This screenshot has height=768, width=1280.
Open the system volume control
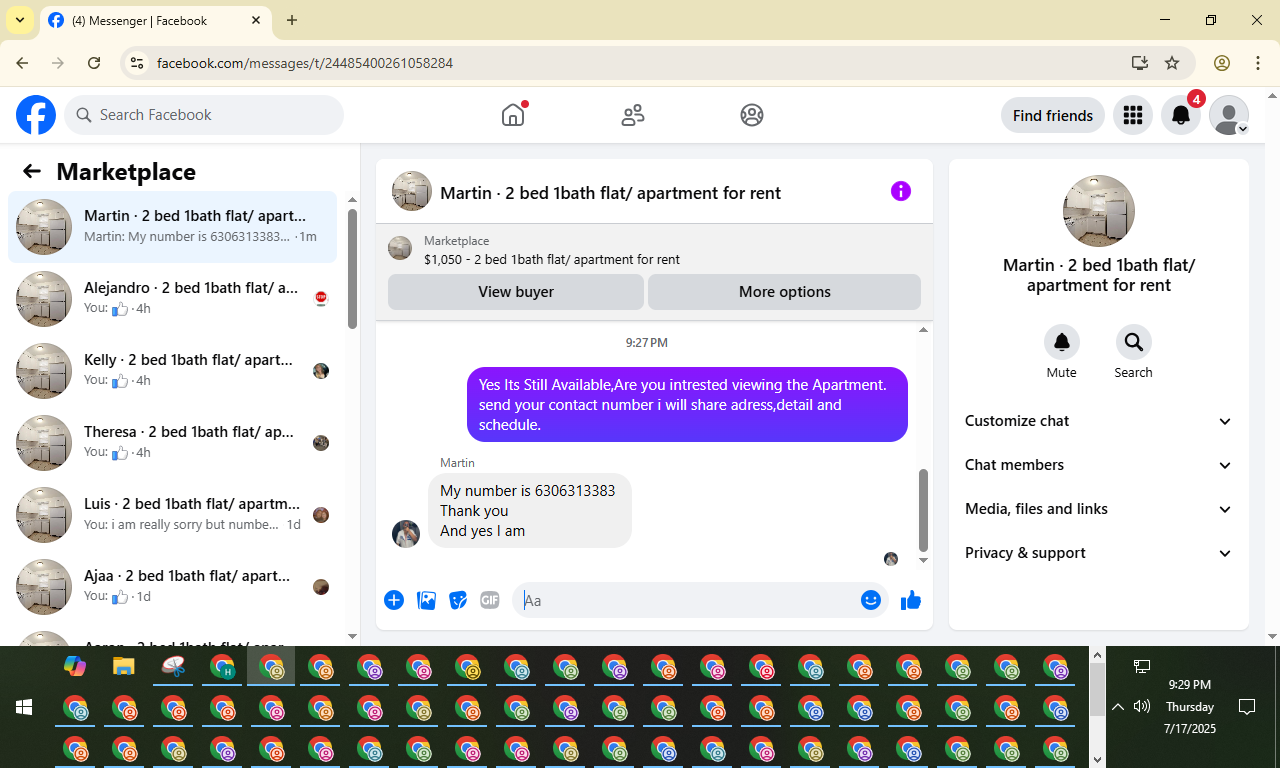click(x=1142, y=707)
